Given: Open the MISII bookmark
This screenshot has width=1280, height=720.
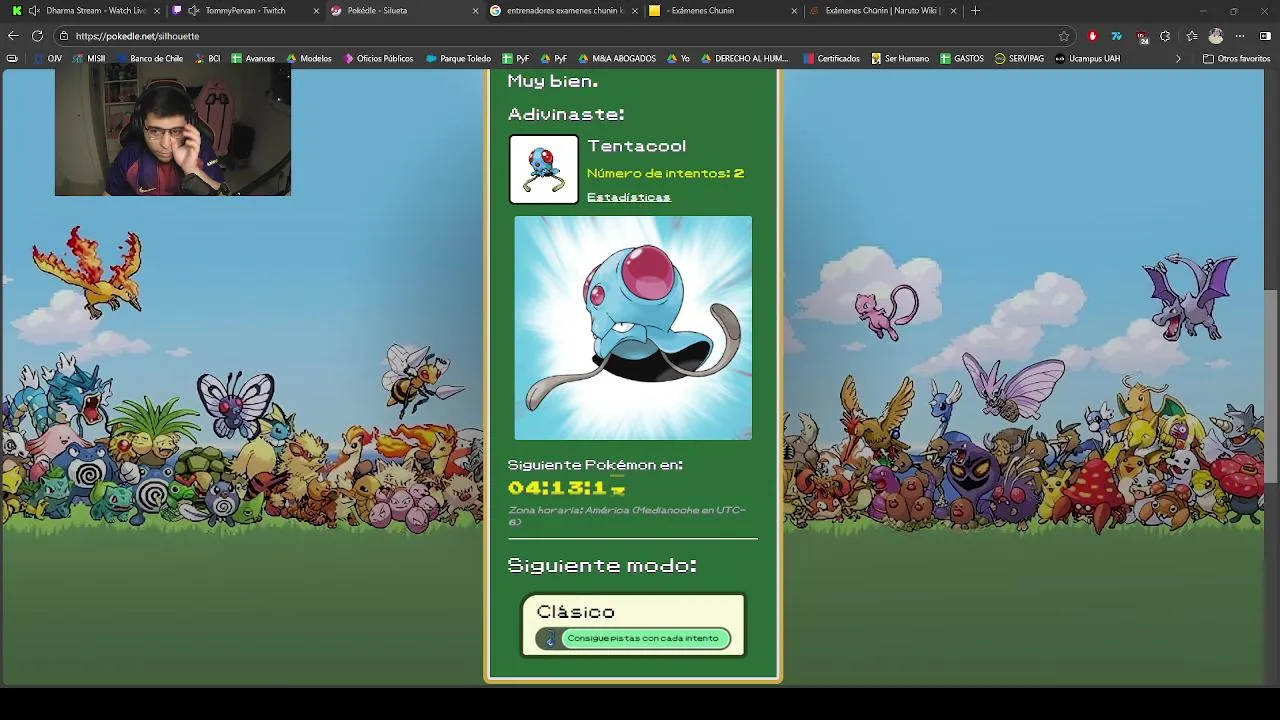Looking at the screenshot, I should 88,59.
